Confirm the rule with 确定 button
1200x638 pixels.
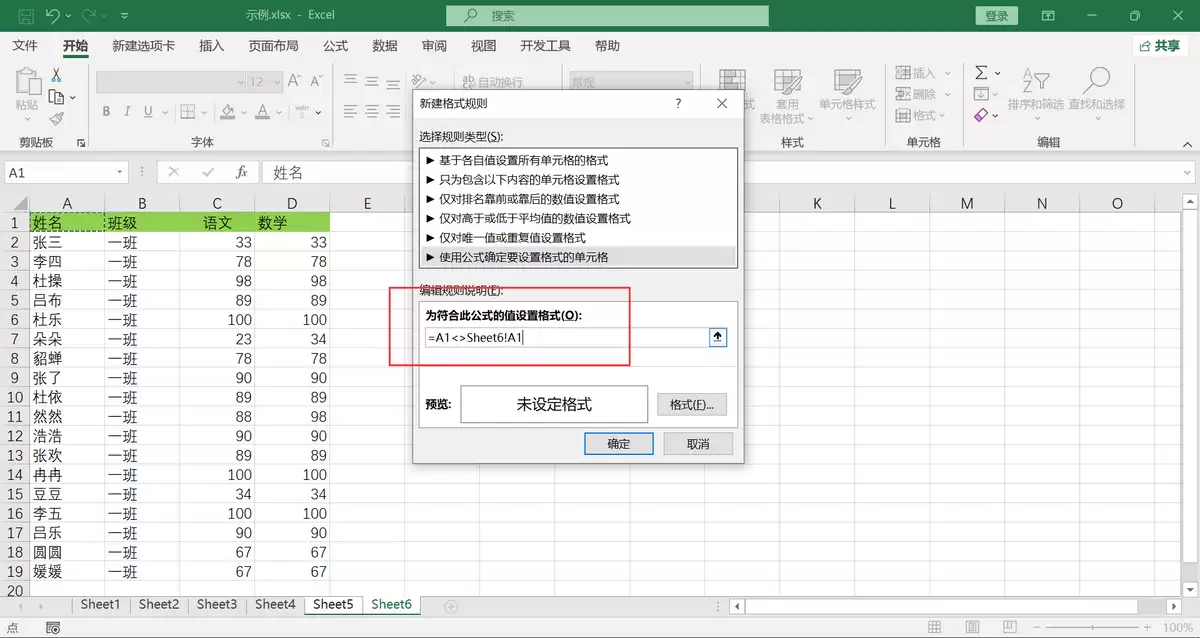click(x=619, y=443)
